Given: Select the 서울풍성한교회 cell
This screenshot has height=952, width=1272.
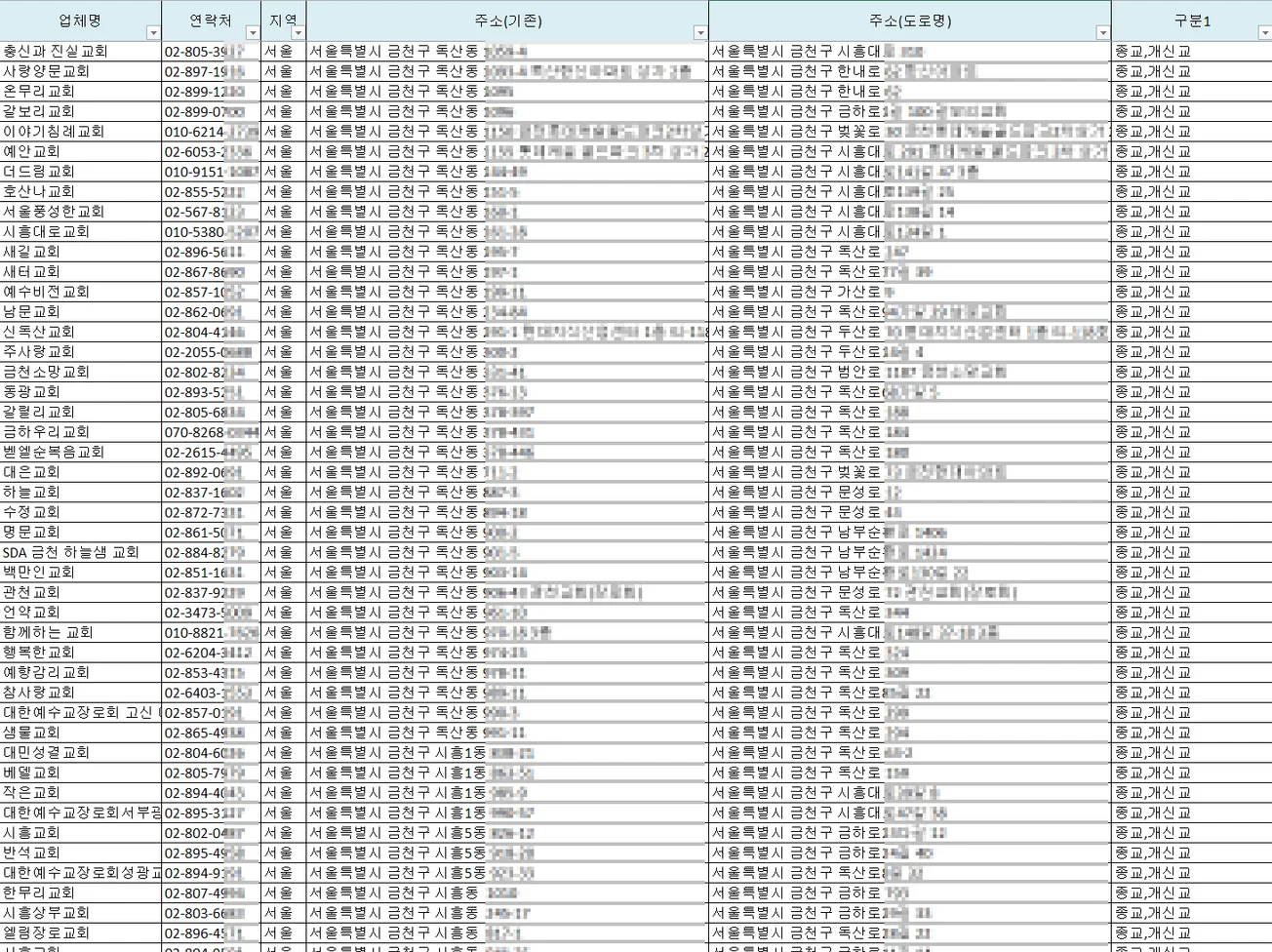Looking at the screenshot, I should (81, 211).
